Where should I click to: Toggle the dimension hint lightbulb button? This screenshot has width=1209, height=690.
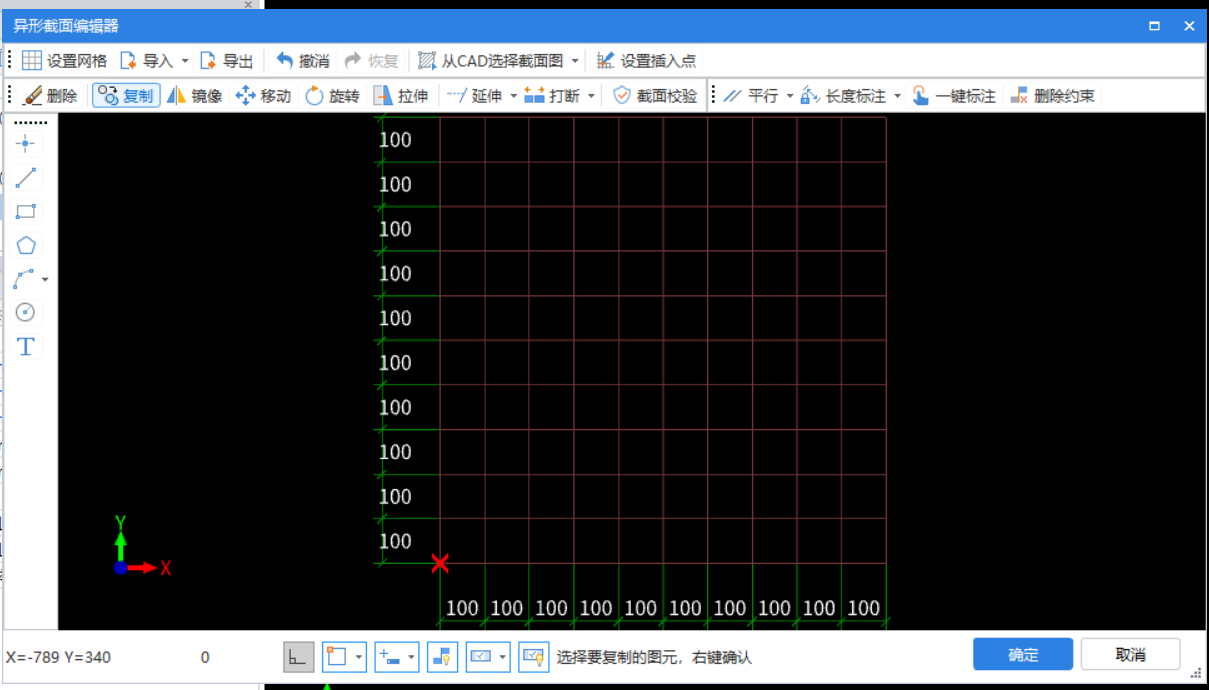pos(534,657)
